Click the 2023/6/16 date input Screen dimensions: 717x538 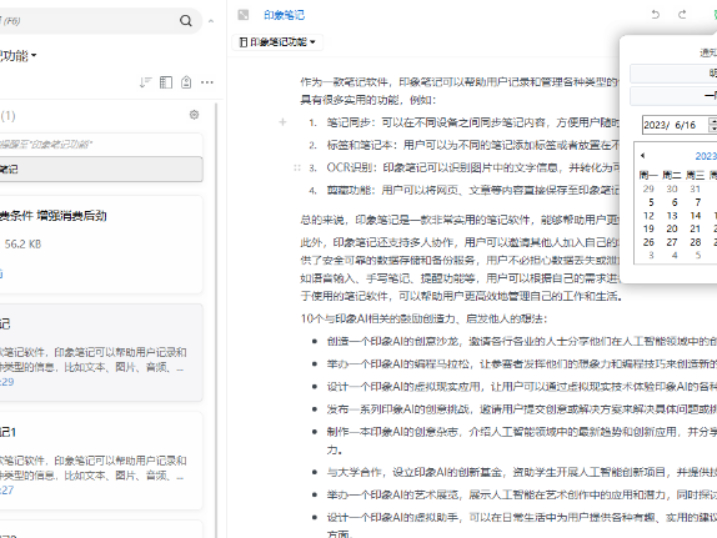pos(675,125)
